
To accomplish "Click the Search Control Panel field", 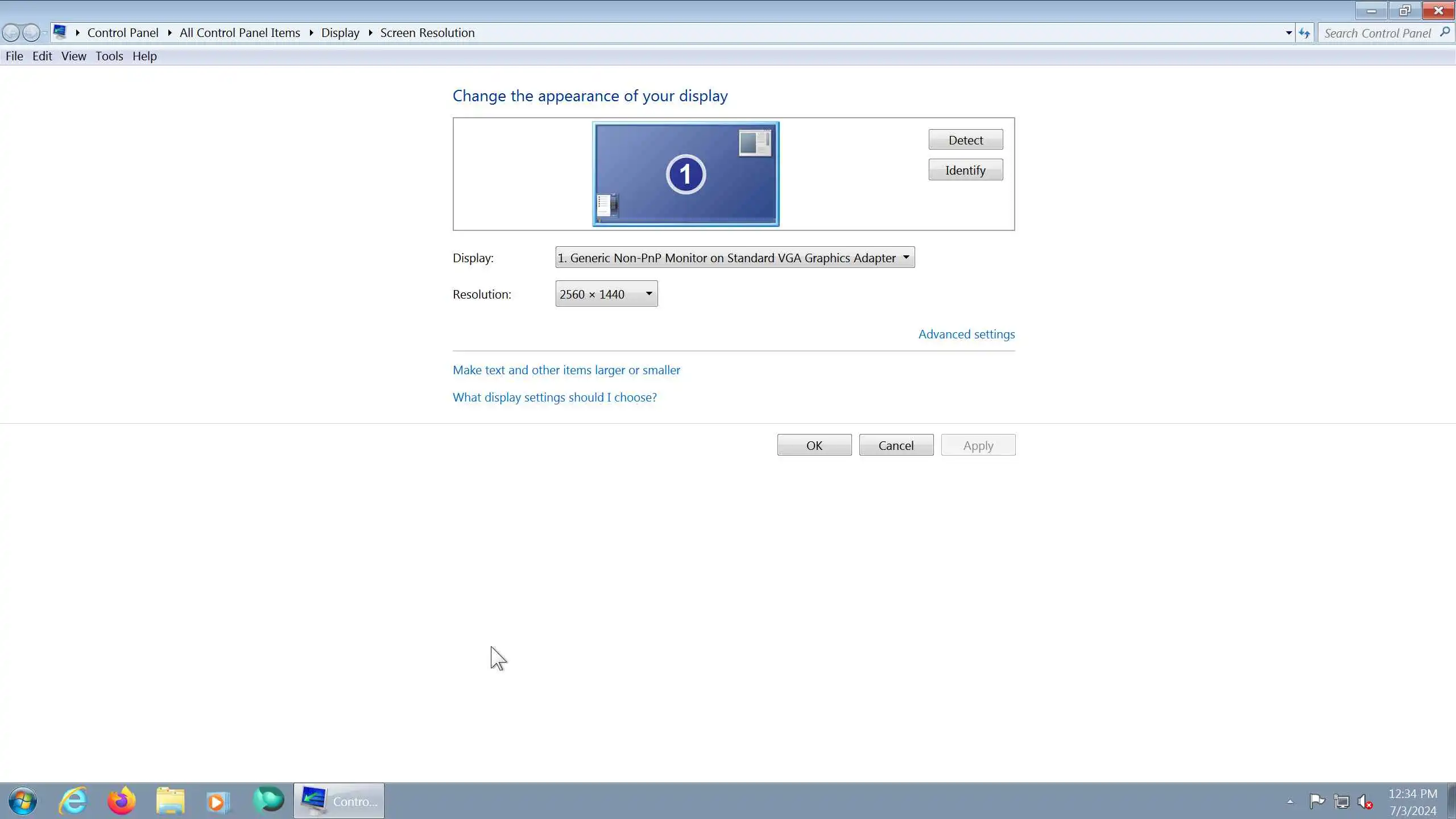I will click(x=1376, y=33).
